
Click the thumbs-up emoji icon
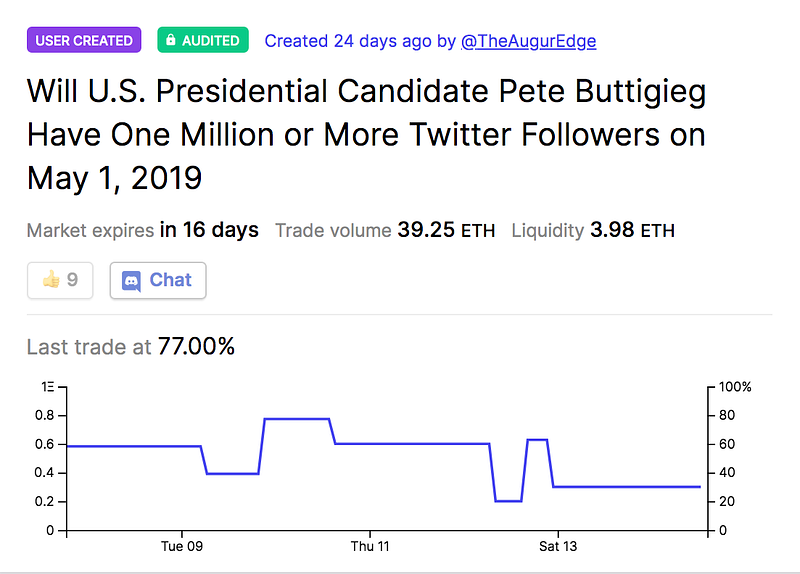click(50, 280)
